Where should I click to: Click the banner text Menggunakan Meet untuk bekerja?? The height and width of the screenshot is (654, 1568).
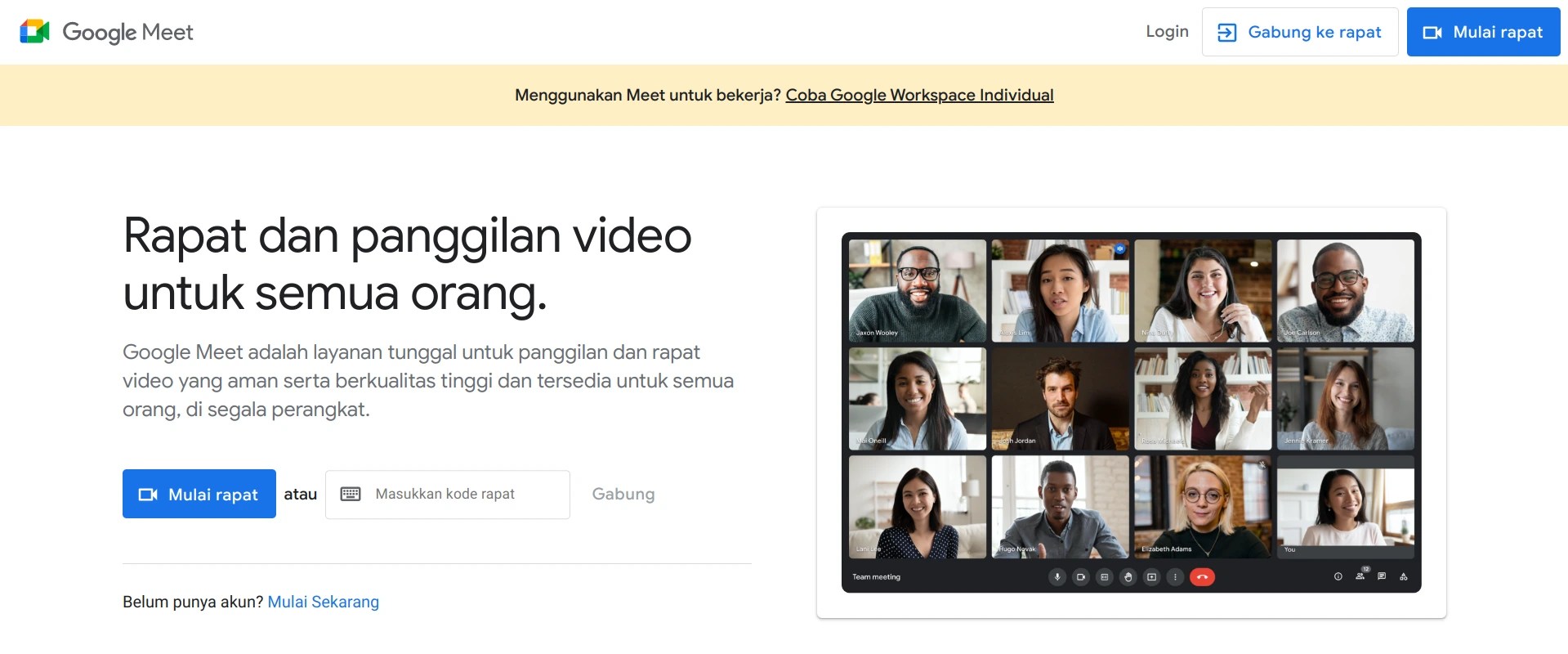pyautogui.click(x=648, y=95)
